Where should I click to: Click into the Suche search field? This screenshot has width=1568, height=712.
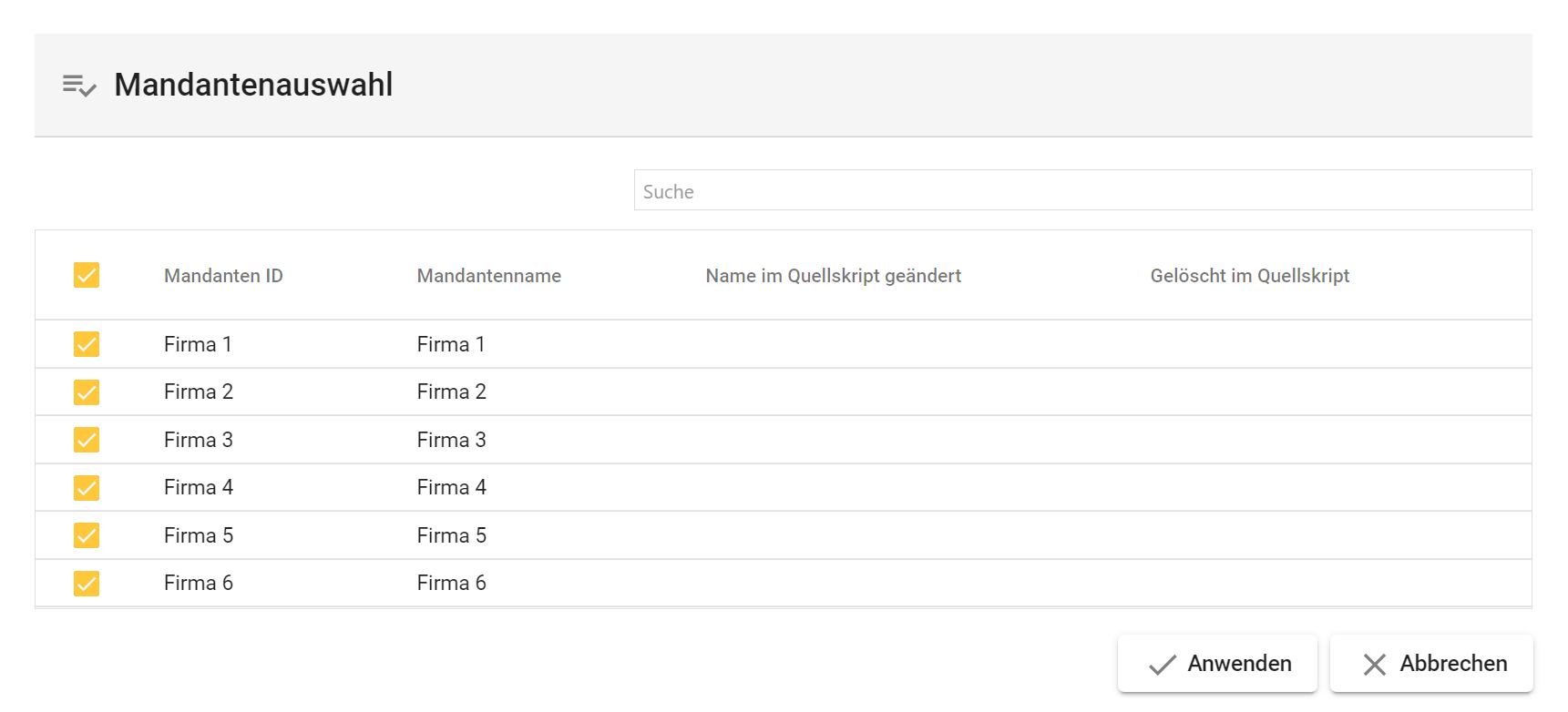pos(1081,191)
